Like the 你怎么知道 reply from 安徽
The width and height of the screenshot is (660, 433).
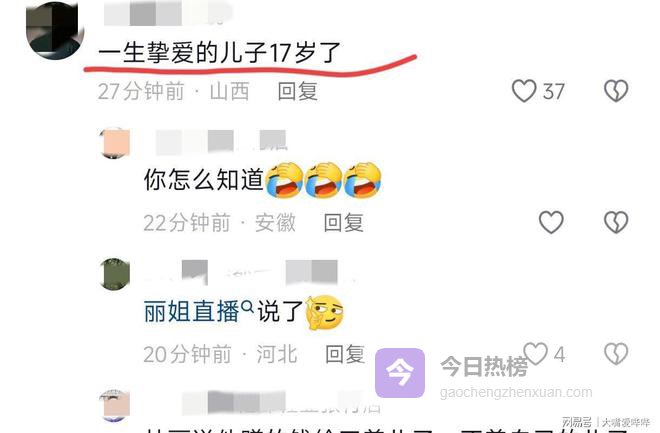tap(551, 222)
